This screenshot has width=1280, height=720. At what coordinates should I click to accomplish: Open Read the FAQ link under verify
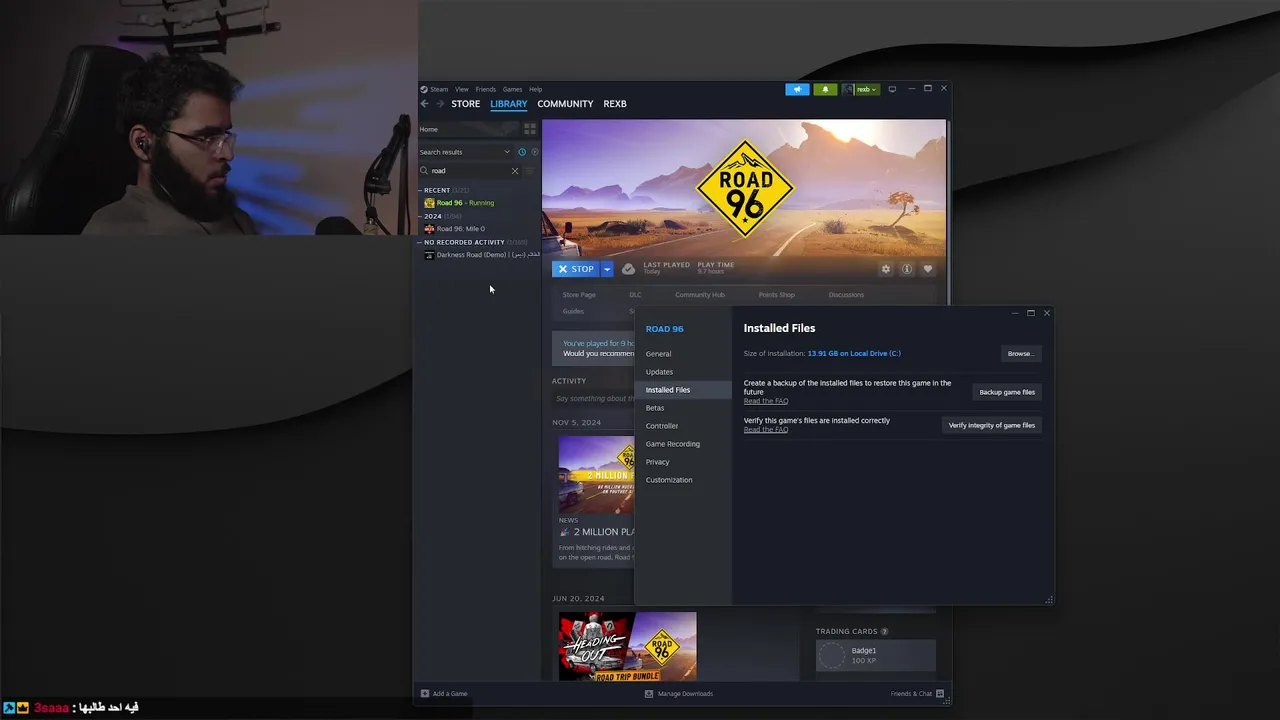point(766,429)
